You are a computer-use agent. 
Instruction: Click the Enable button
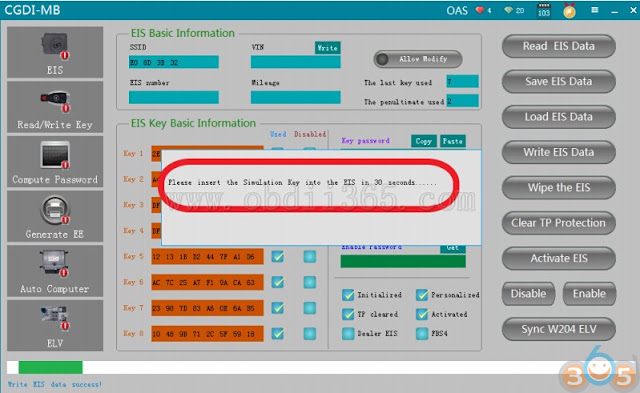coord(589,294)
